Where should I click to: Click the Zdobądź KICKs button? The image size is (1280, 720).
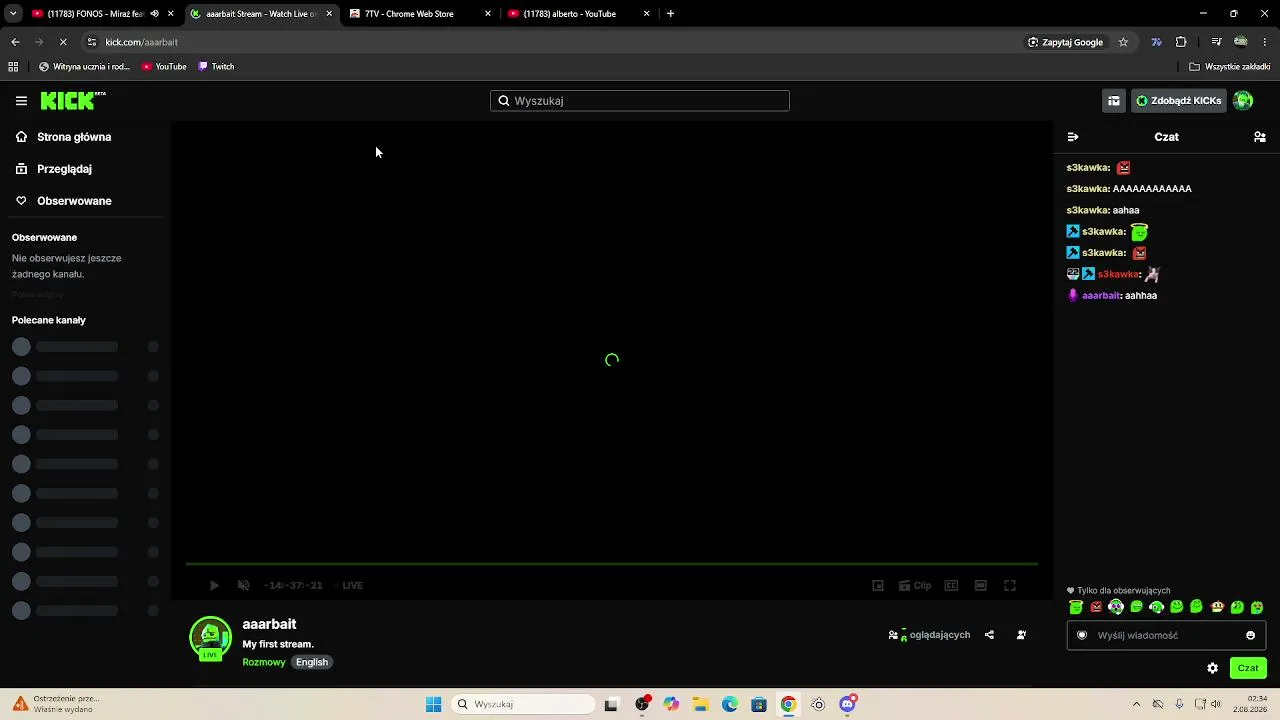pyautogui.click(x=1178, y=100)
